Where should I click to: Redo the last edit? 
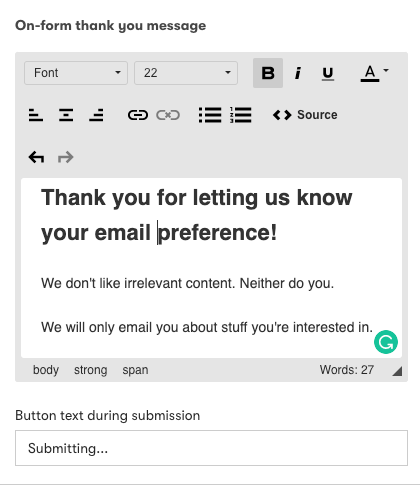point(66,157)
